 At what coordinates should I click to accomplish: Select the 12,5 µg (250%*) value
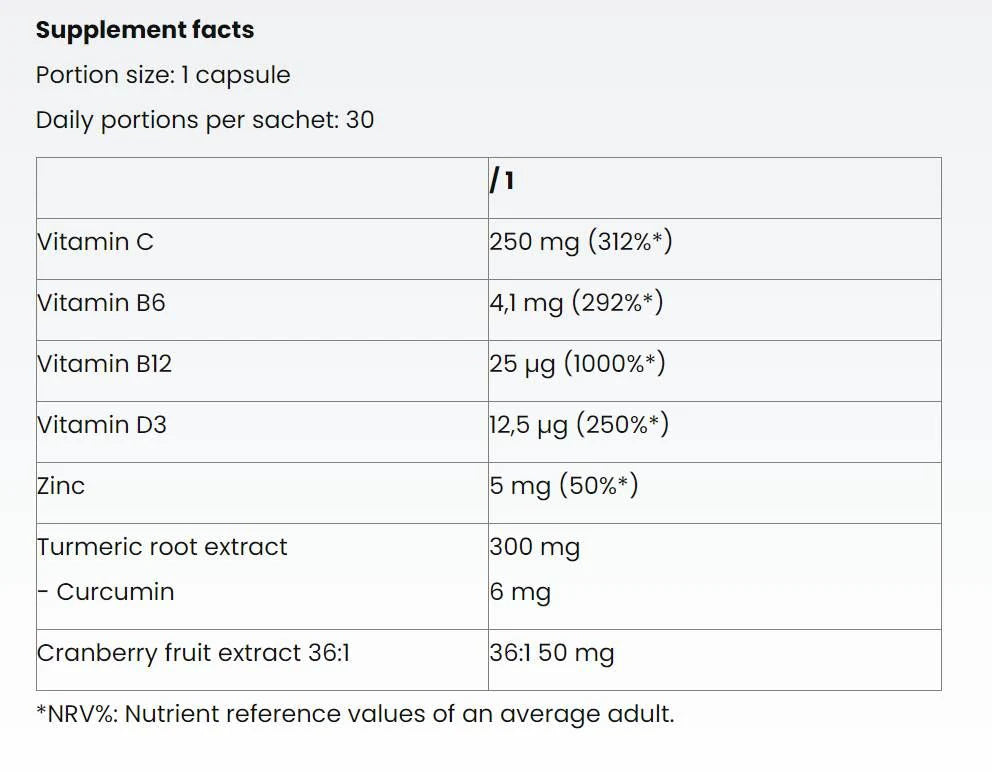579,425
